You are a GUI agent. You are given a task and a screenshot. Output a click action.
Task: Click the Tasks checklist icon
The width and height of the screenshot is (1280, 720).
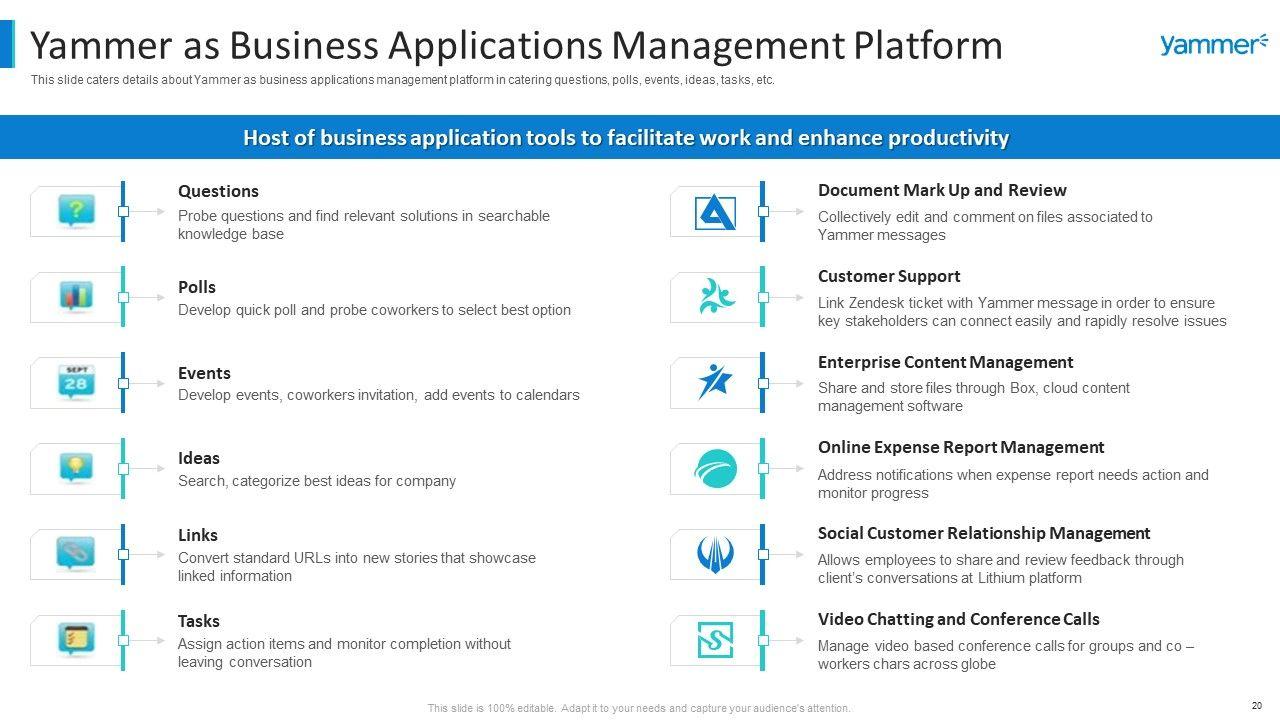(x=76, y=639)
